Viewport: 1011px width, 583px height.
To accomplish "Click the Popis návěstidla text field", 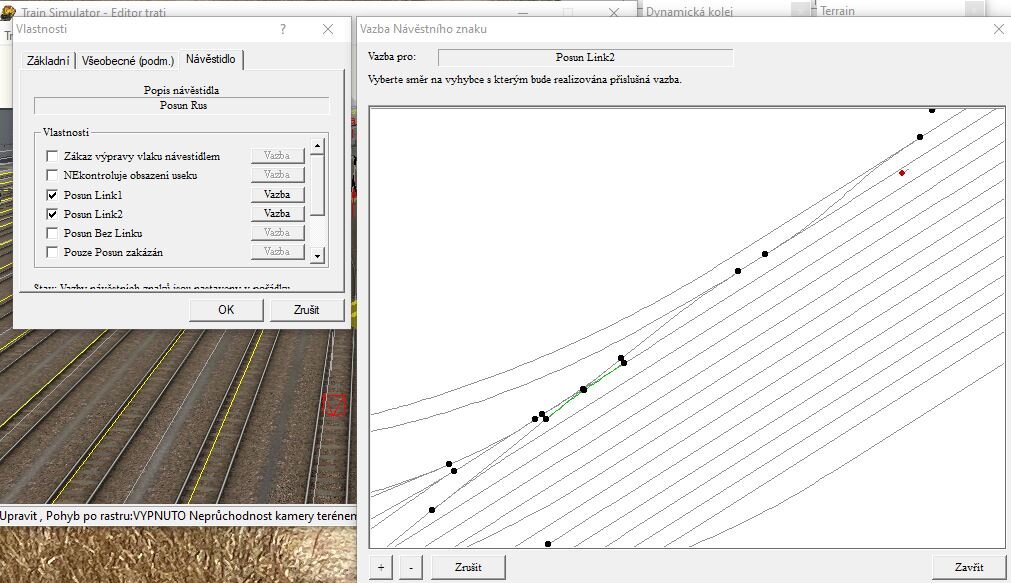I will pyautogui.click(x=182, y=106).
